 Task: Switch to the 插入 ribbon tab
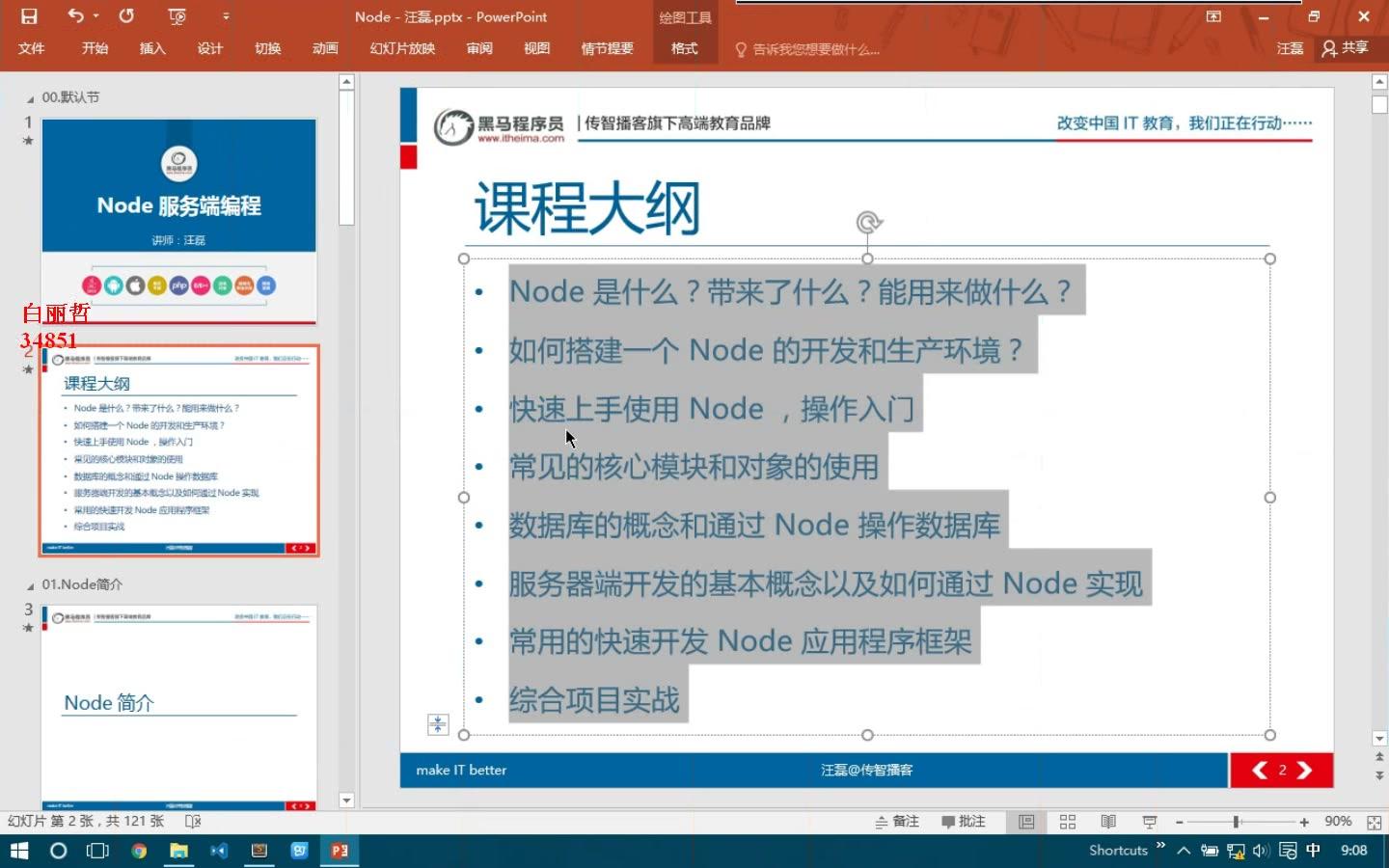click(x=151, y=48)
